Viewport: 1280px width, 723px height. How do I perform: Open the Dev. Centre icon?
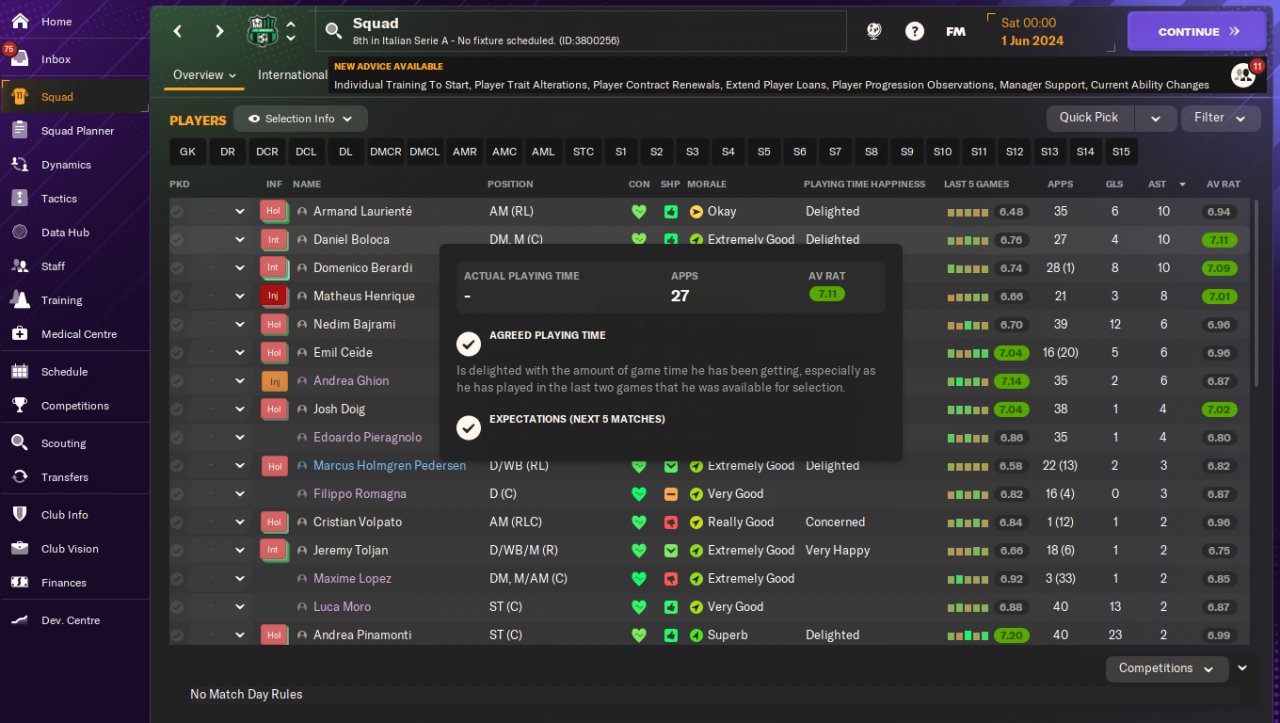coord(19,621)
